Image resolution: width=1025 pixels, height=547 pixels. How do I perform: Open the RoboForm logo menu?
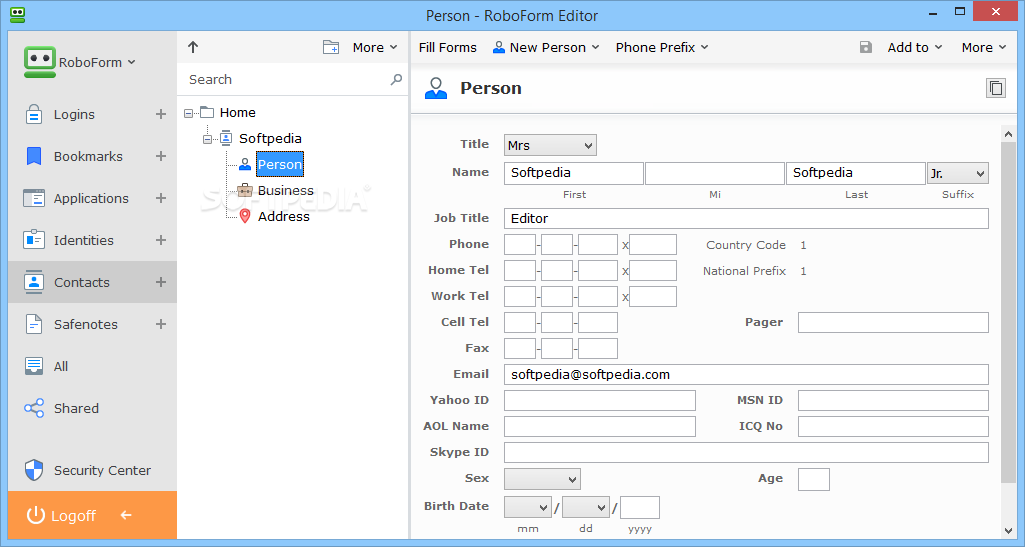coord(79,62)
